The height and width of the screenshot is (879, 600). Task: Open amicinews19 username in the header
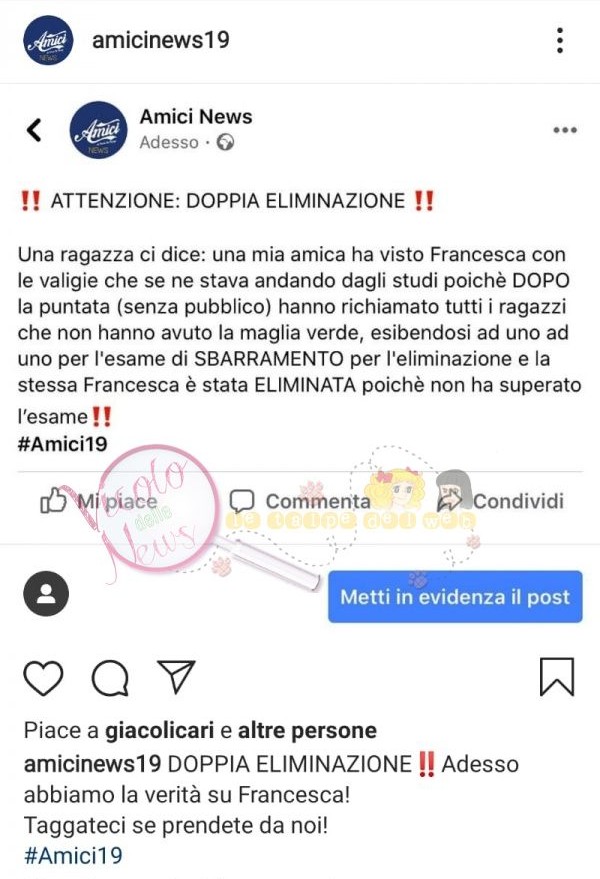point(161,40)
